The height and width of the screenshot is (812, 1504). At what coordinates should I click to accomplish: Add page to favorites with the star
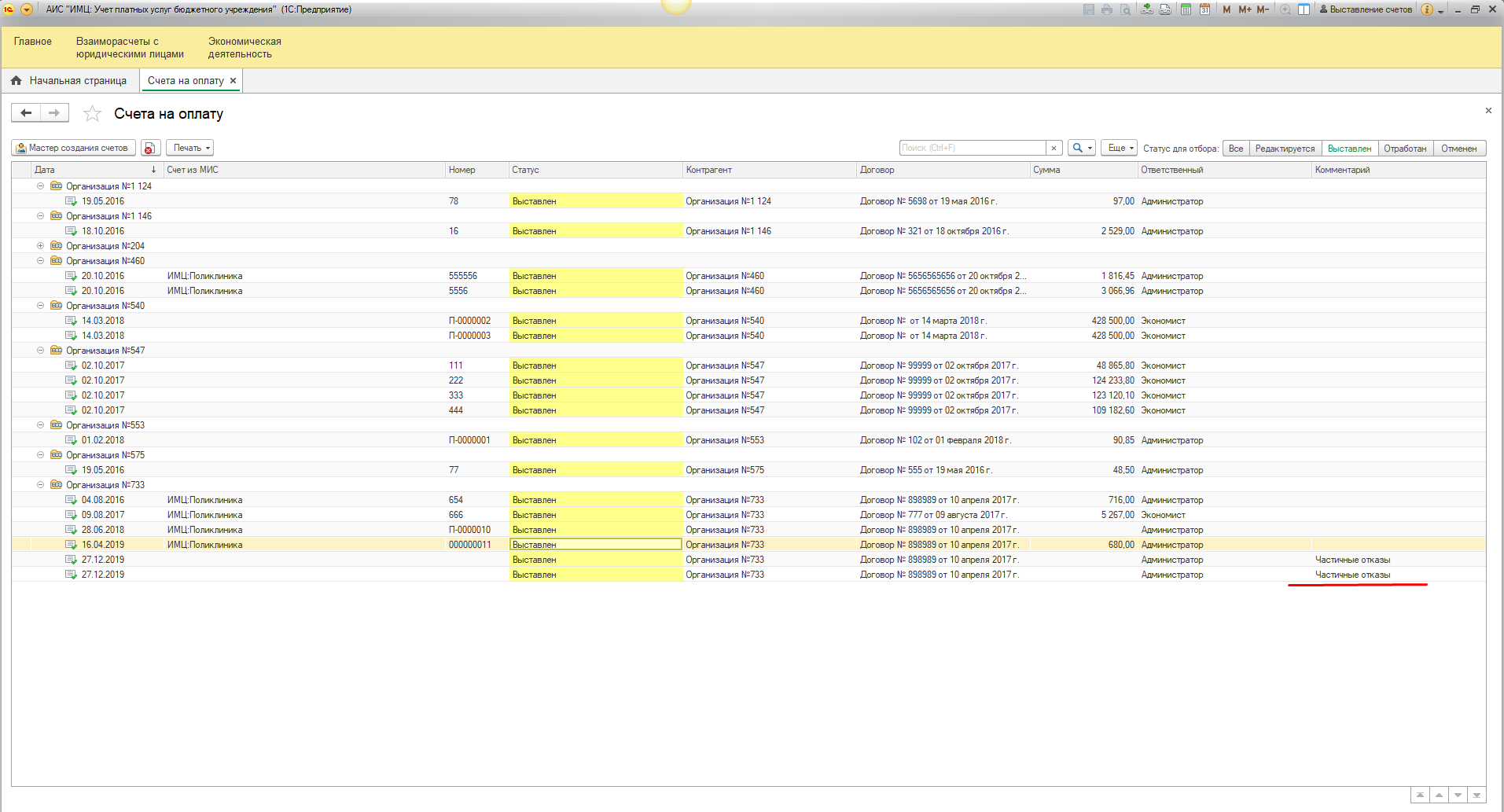[92, 114]
